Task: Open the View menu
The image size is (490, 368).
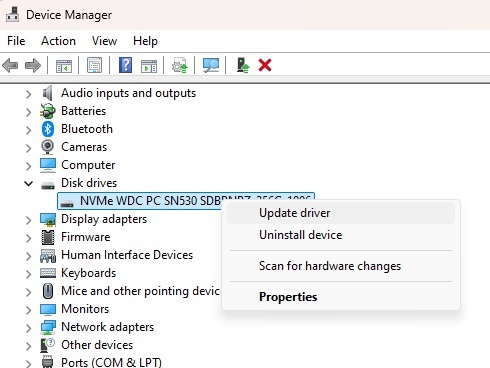Action: [104, 41]
